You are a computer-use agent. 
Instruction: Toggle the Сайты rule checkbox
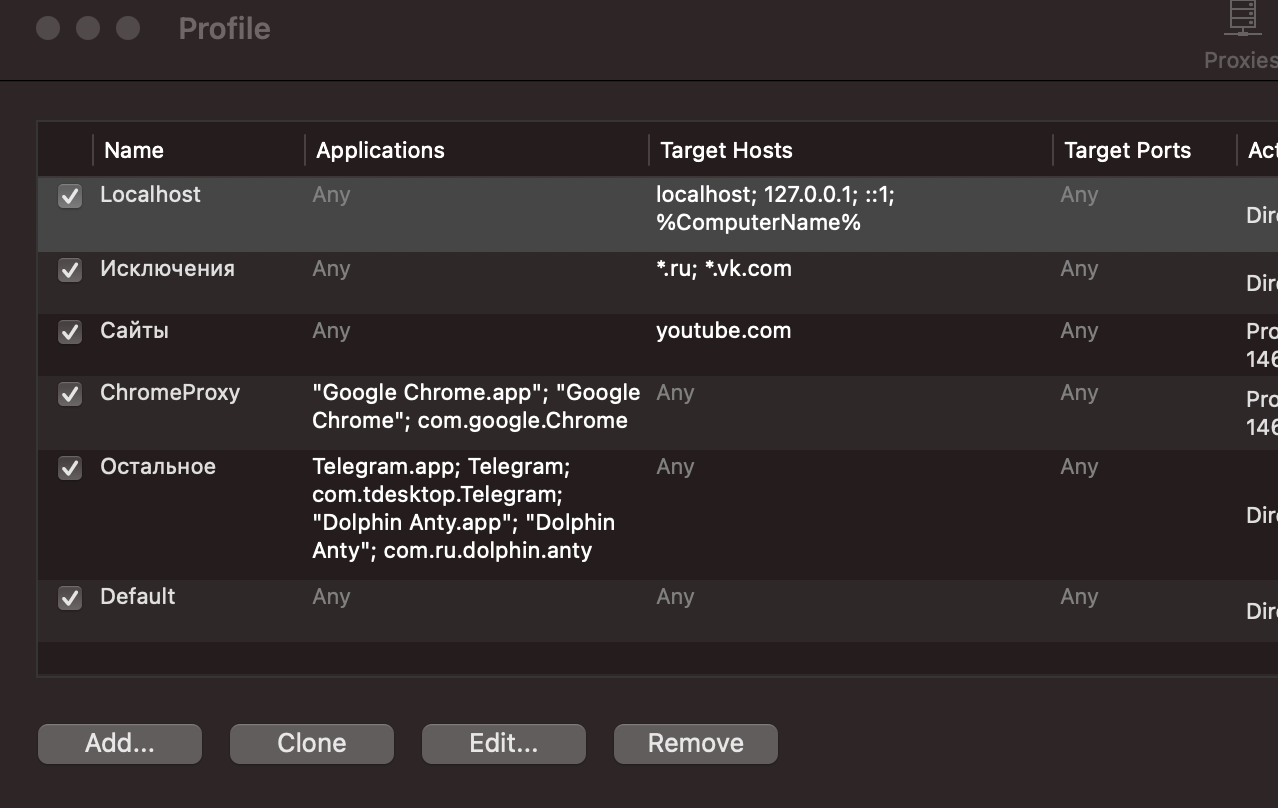click(70, 332)
